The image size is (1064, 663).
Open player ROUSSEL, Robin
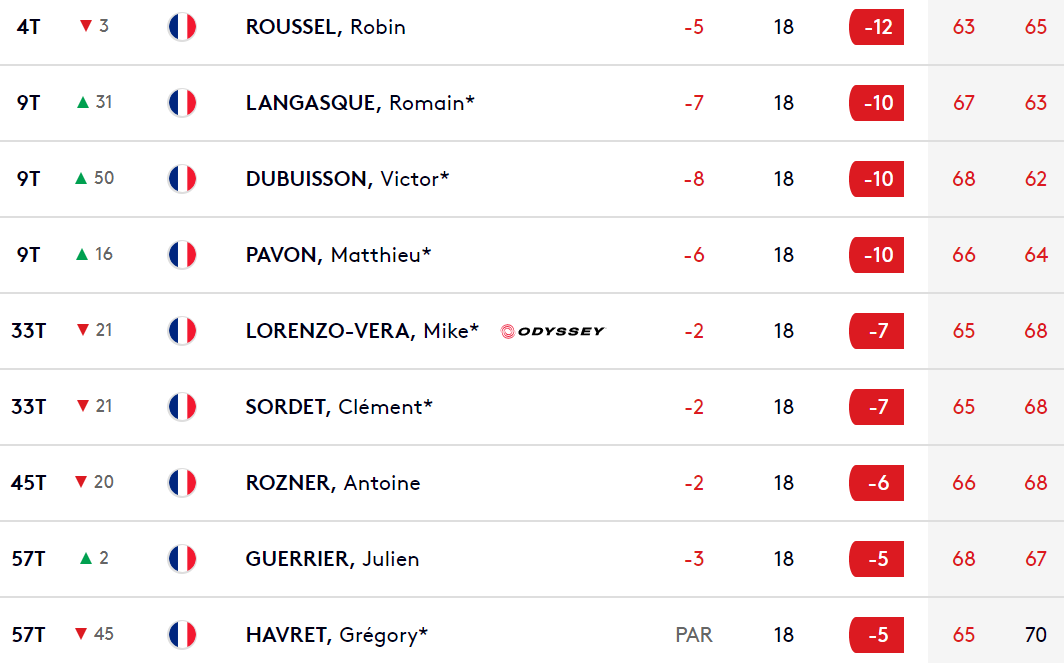point(326,27)
